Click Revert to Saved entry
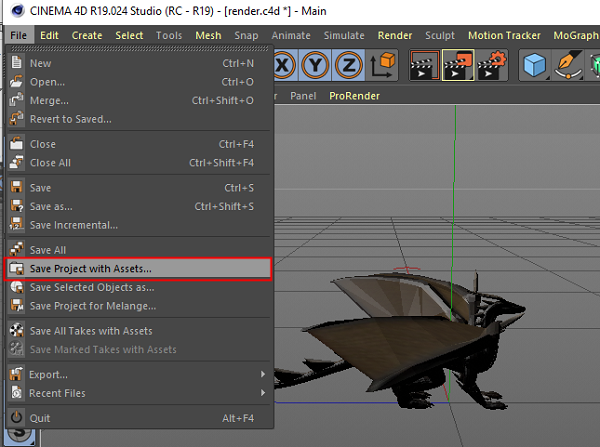This screenshot has width=600, height=447. (70, 119)
